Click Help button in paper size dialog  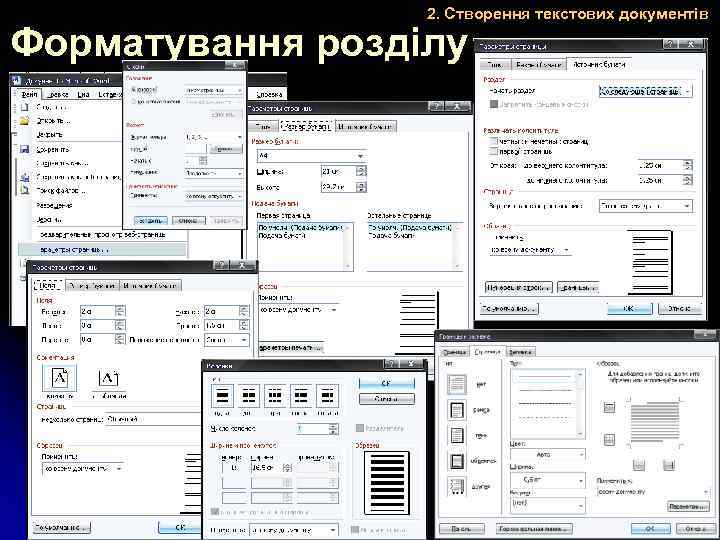(437, 107)
